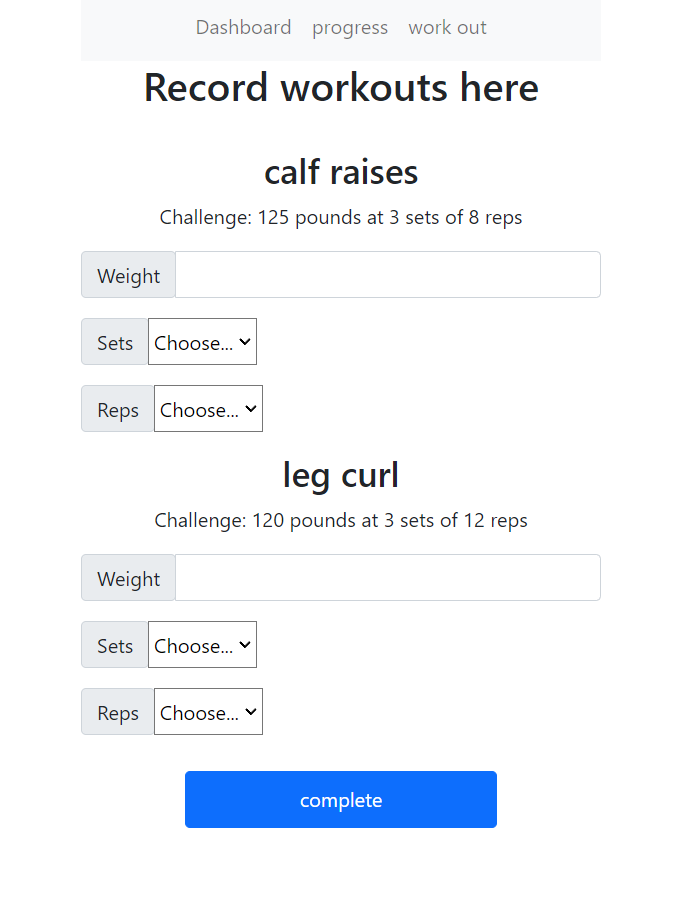Click the Record workouts here heading
Image resolution: width=683 pixels, height=916 pixels.
pyautogui.click(x=341, y=88)
